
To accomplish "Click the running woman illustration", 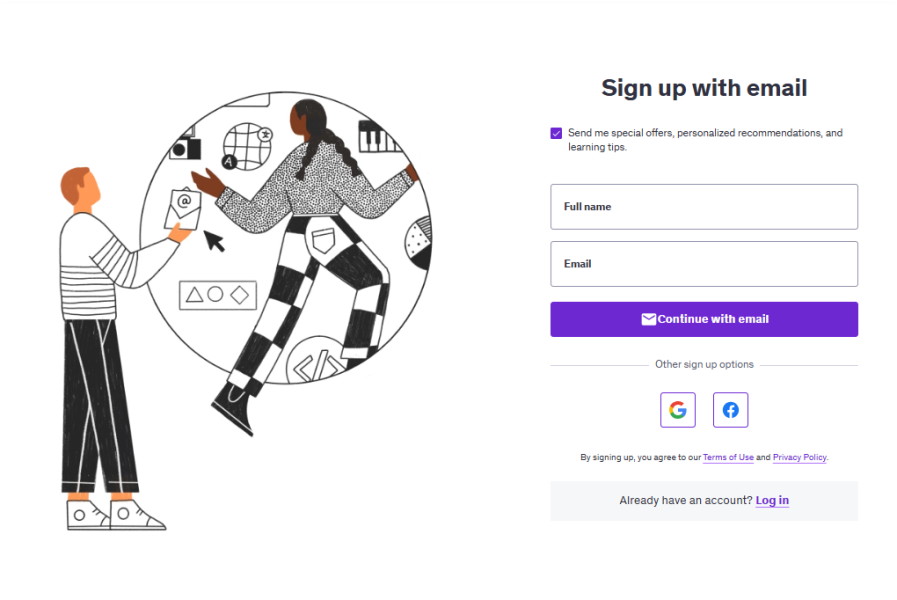I will point(310,250).
